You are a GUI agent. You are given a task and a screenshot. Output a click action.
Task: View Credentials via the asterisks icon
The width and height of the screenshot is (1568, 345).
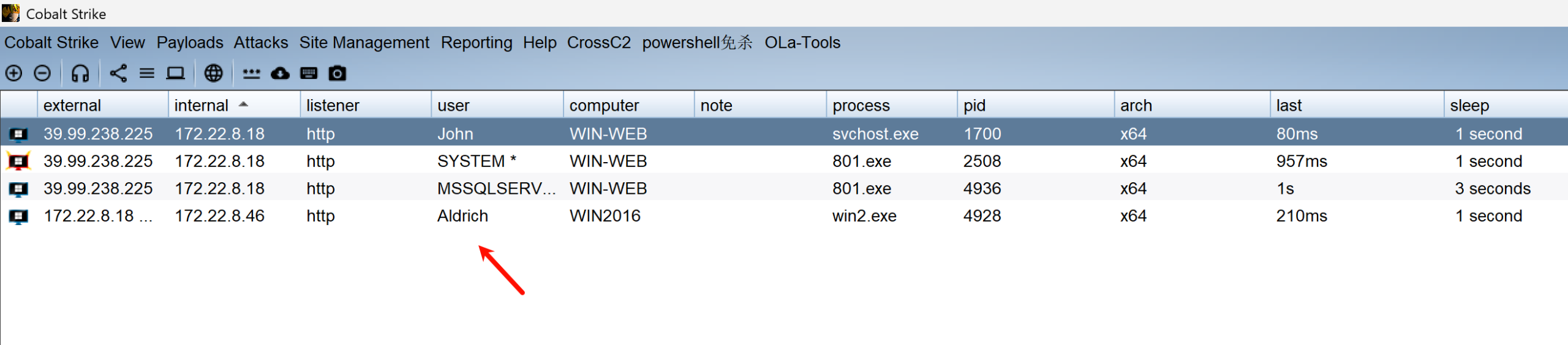251,73
